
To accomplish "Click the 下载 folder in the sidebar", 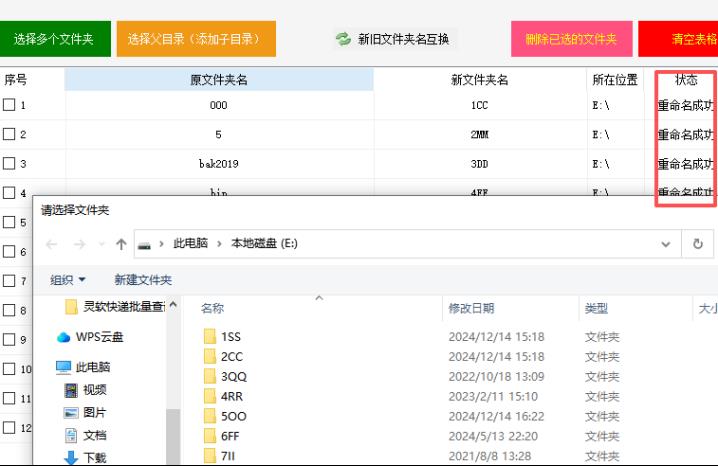I will point(93,457).
